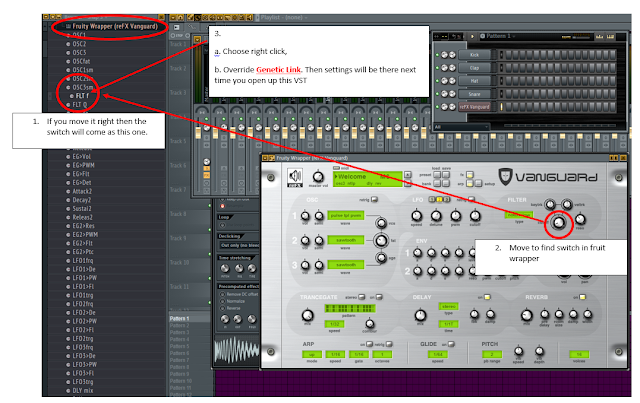This screenshot has width=640, height=403.
Task: Toggle the Trancegate stereo switch
Action: pyautogui.click(x=362, y=297)
